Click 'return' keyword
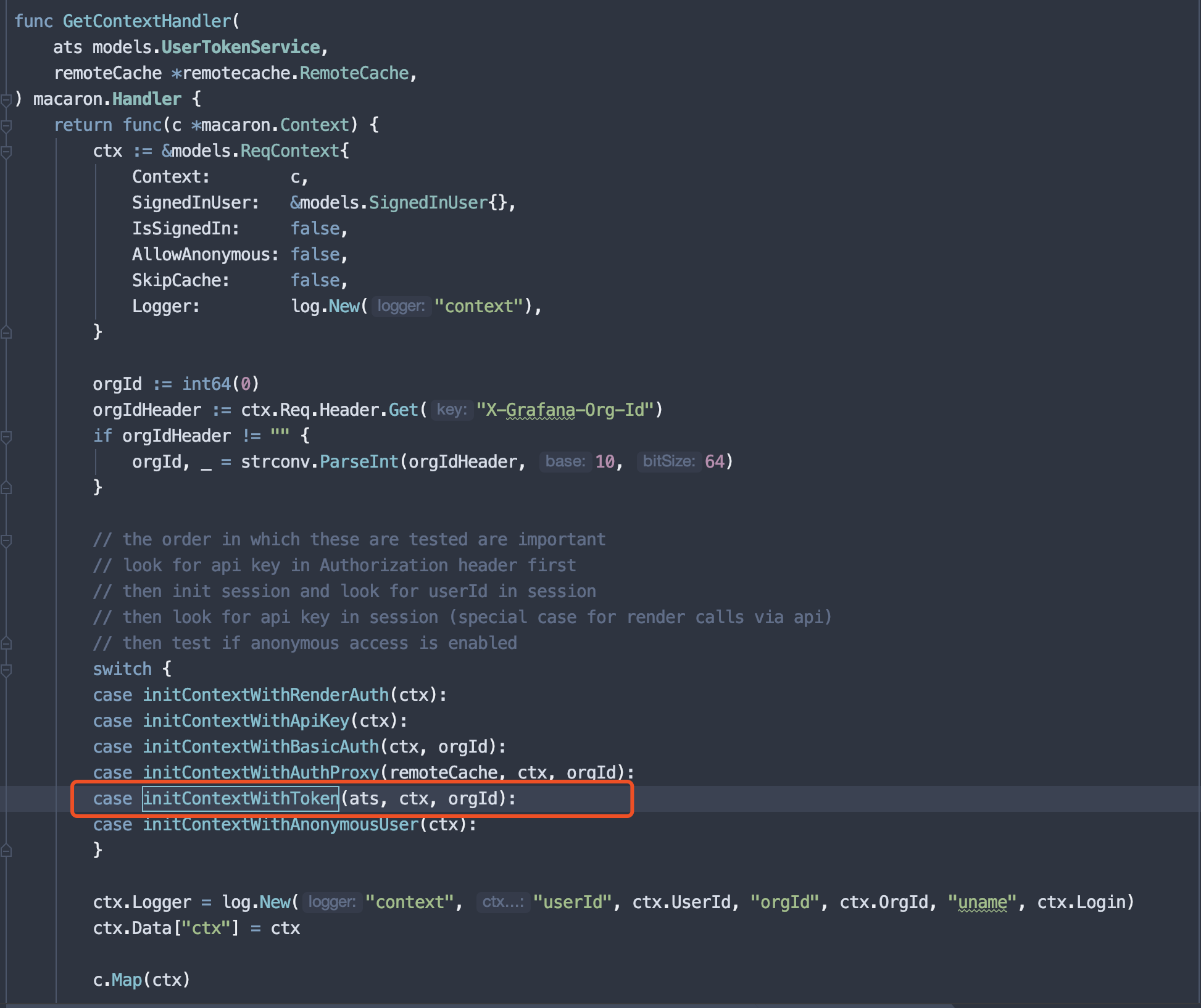The width and height of the screenshot is (1201, 1008). click(x=83, y=125)
